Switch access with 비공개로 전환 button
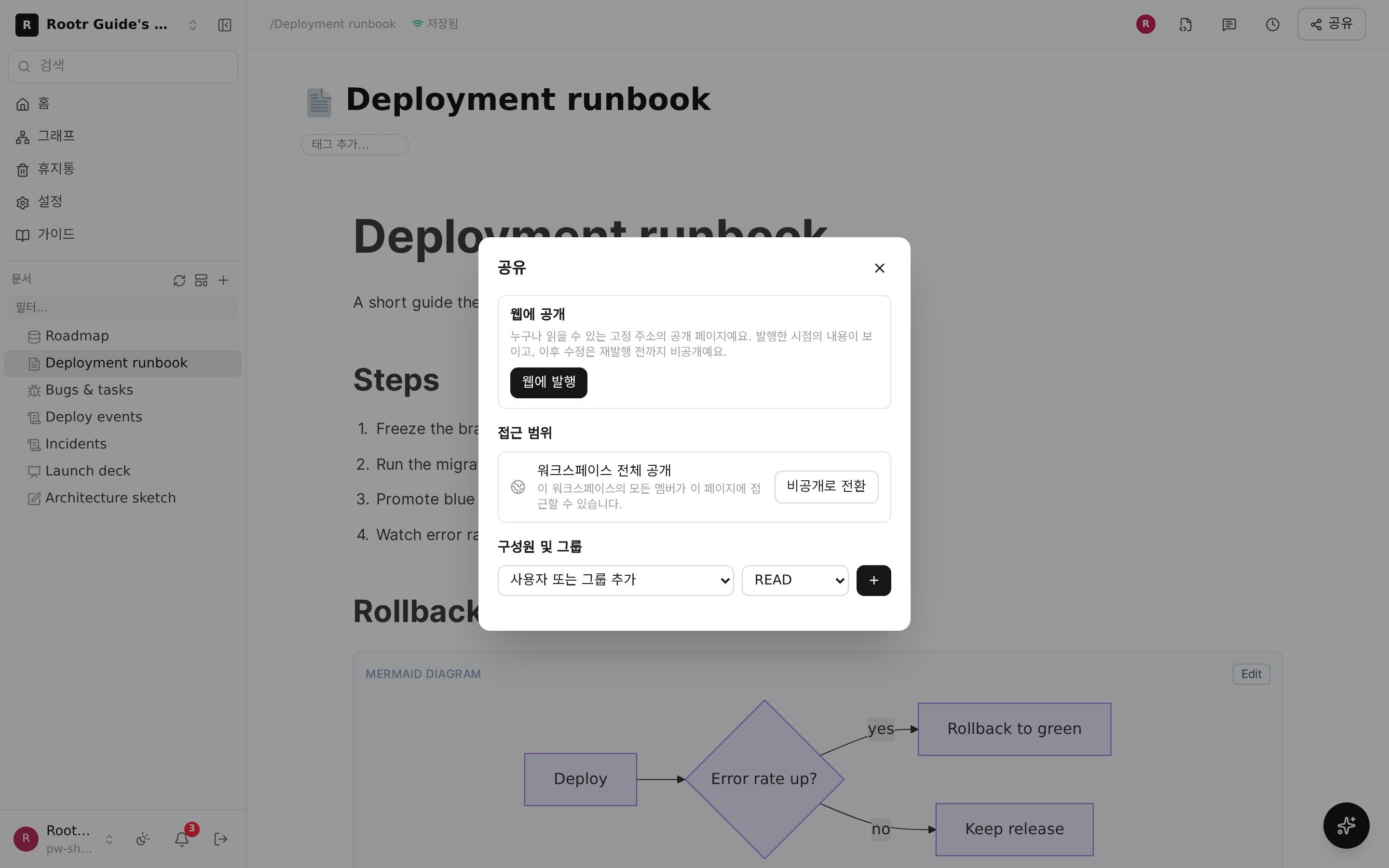This screenshot has width=1389, height=868. [826, 487]
